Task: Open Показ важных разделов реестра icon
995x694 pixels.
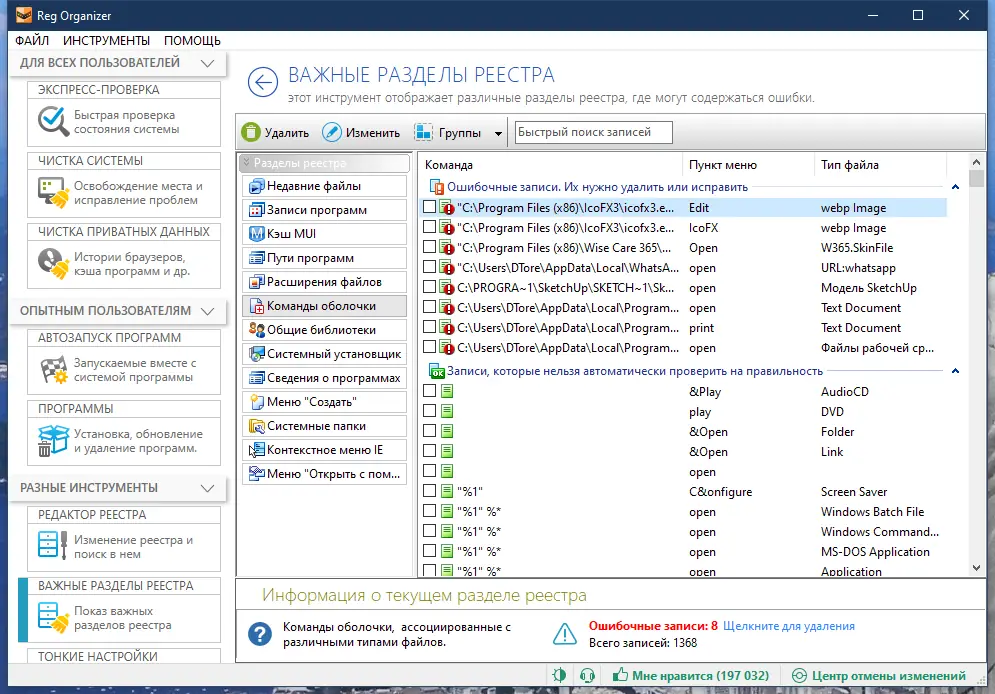Action: point(53,617)
